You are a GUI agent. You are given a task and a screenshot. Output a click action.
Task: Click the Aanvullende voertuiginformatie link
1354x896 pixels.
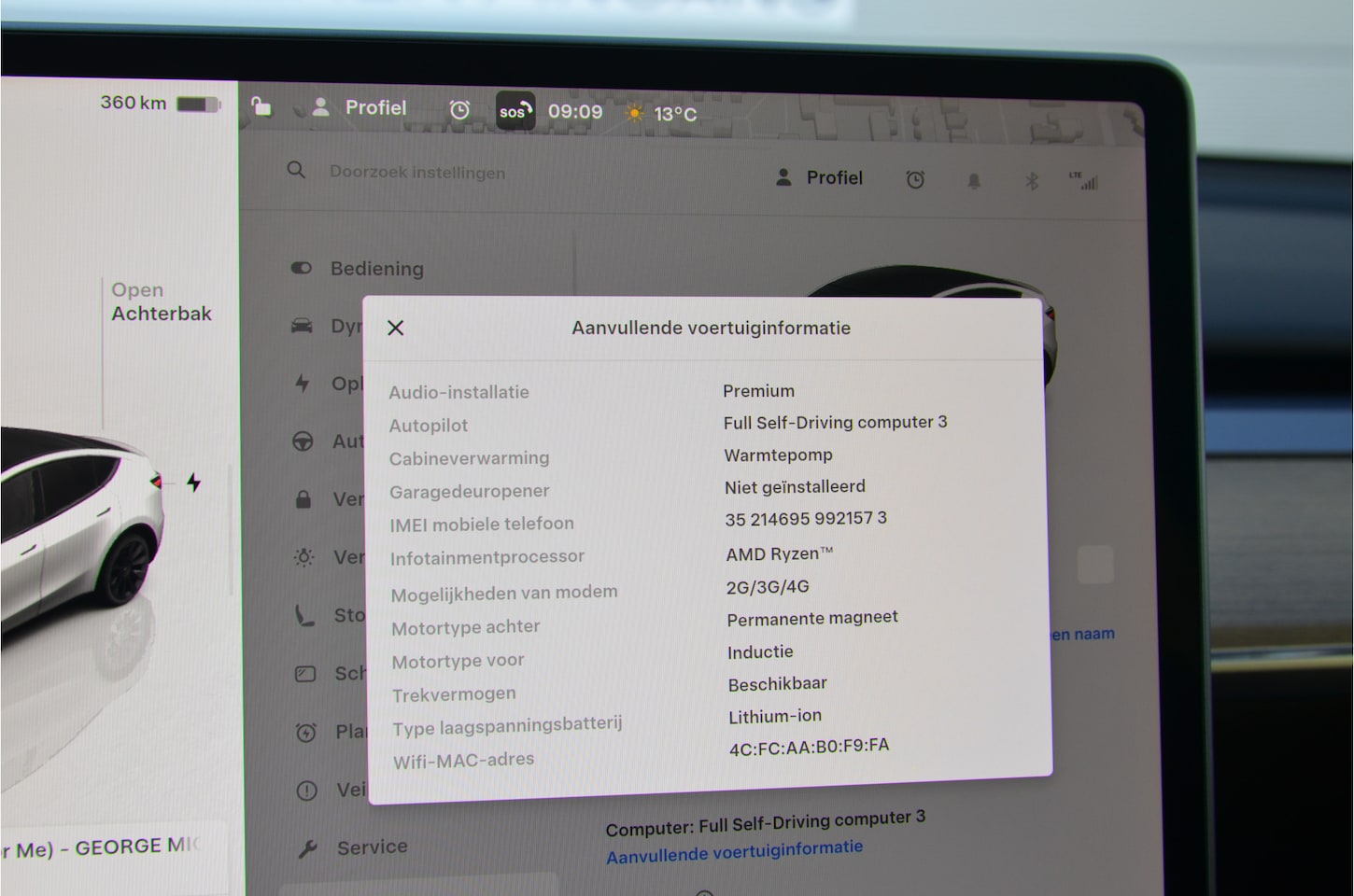pyautogui.click(x=734, y=851)
